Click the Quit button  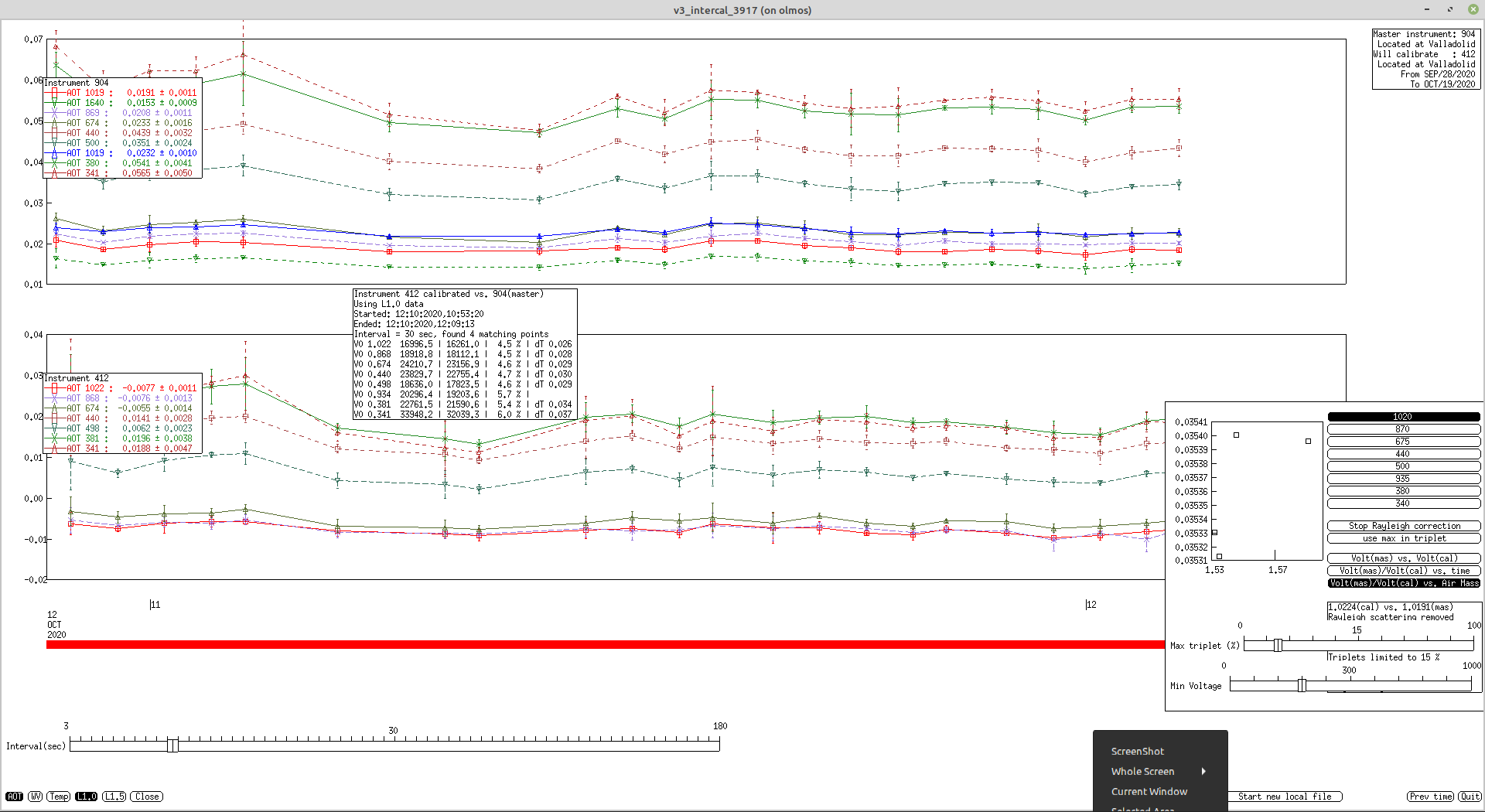click(1470, 797)
